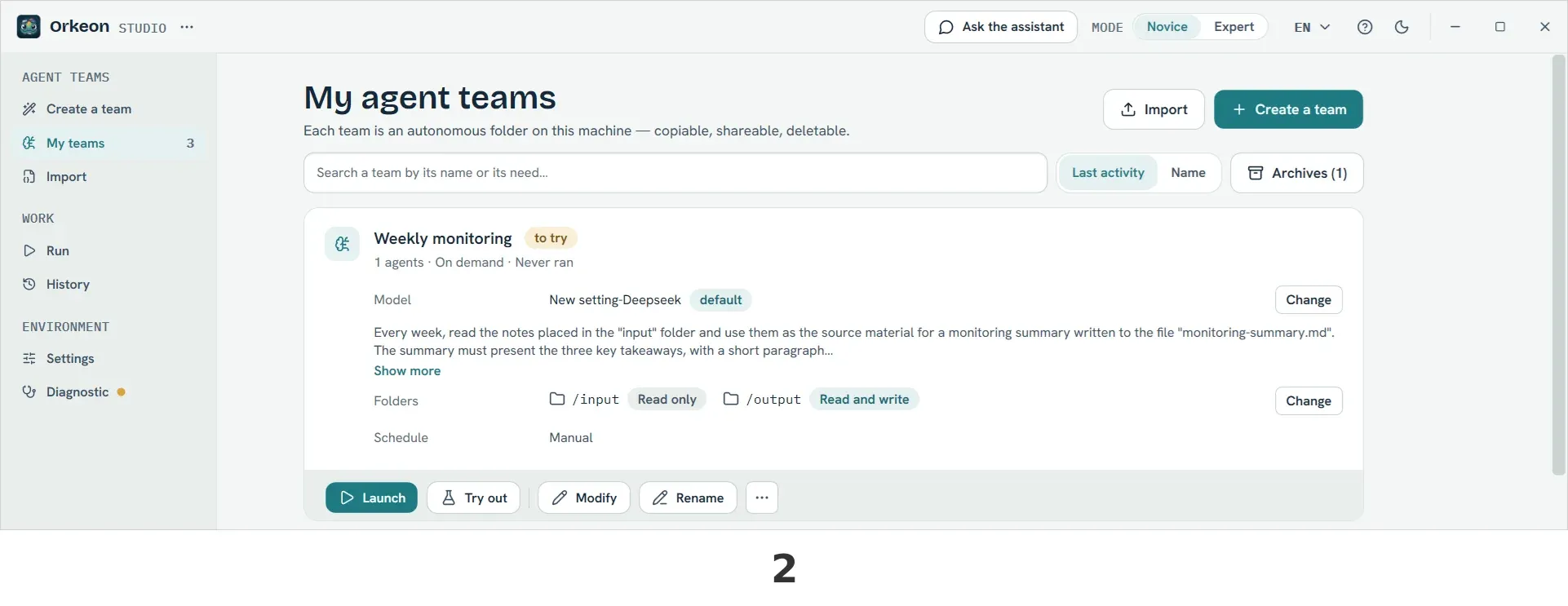Click the 'Manual' schedule value
This screenshot has height=606, width=1568.
tap(571, 438)
